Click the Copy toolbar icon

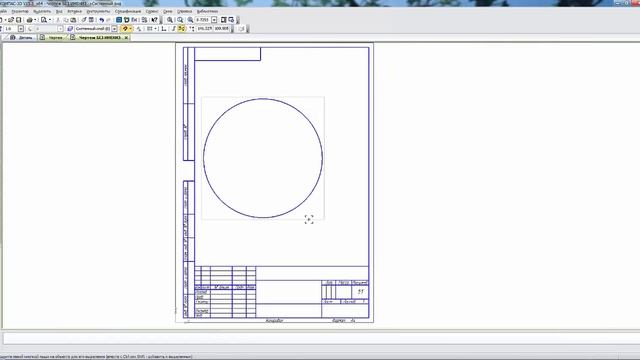[66, 20]
